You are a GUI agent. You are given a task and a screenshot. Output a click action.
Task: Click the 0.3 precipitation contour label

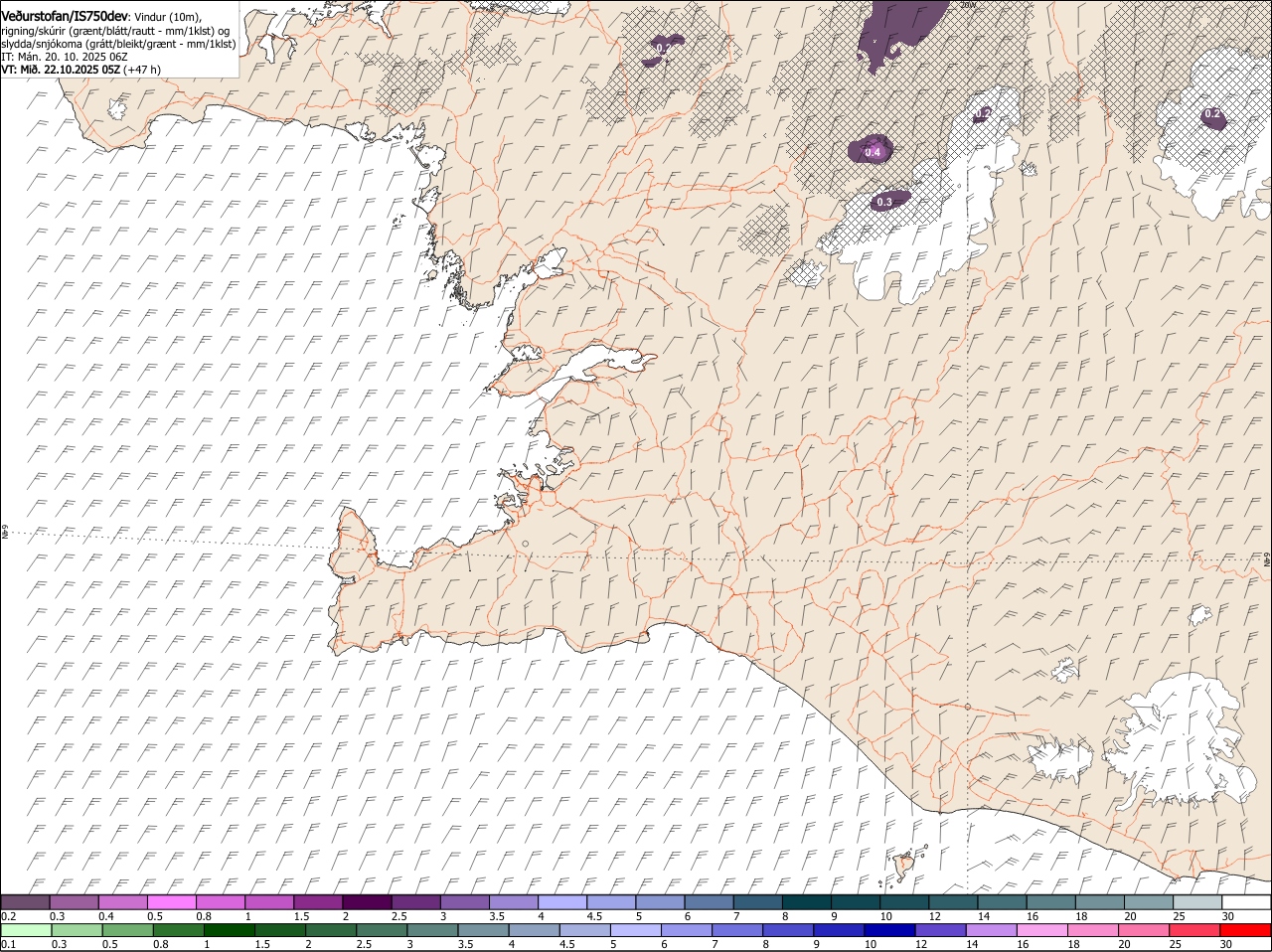point(884,202)
